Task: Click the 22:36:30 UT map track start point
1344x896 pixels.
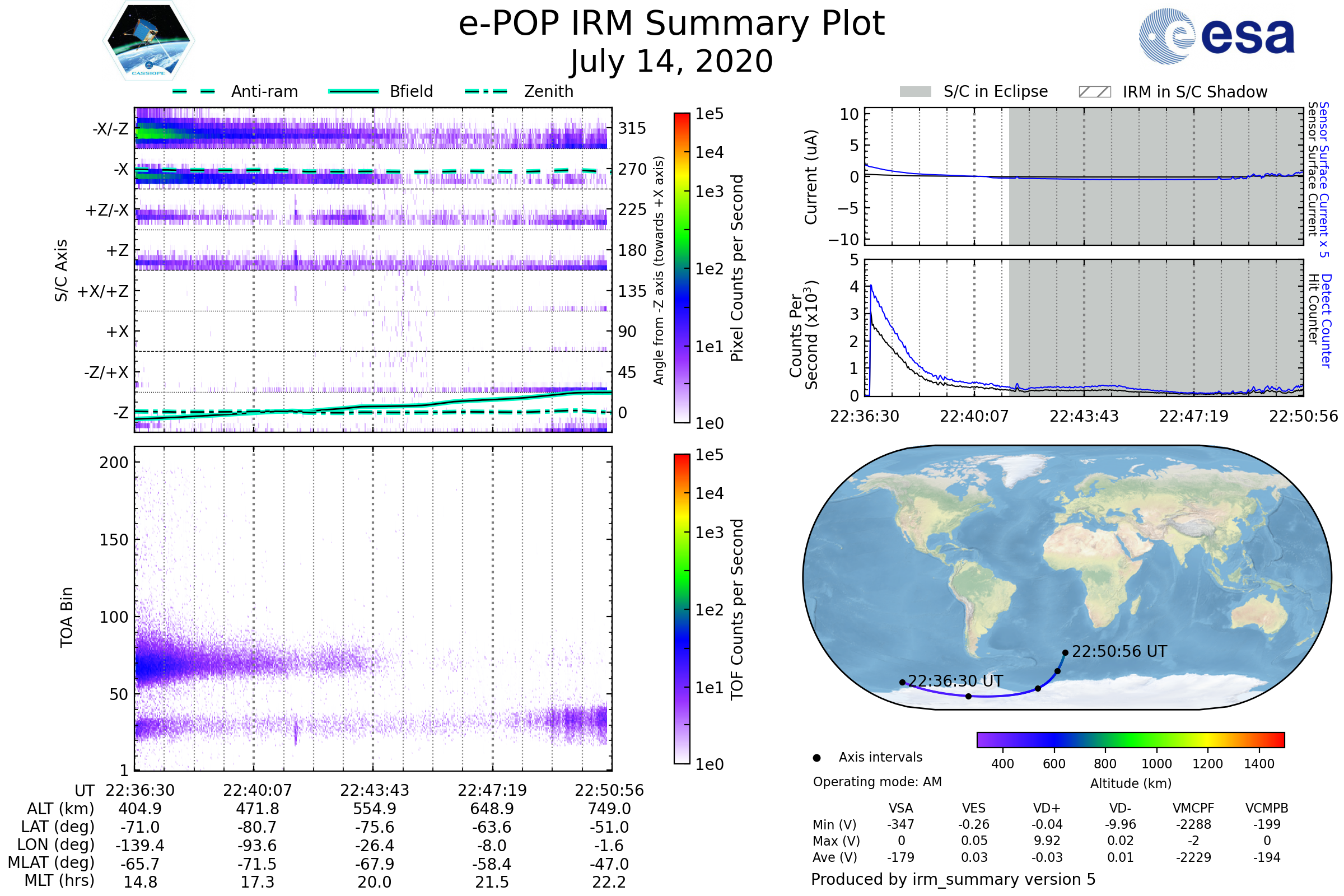Action: [x=902, y=682]
